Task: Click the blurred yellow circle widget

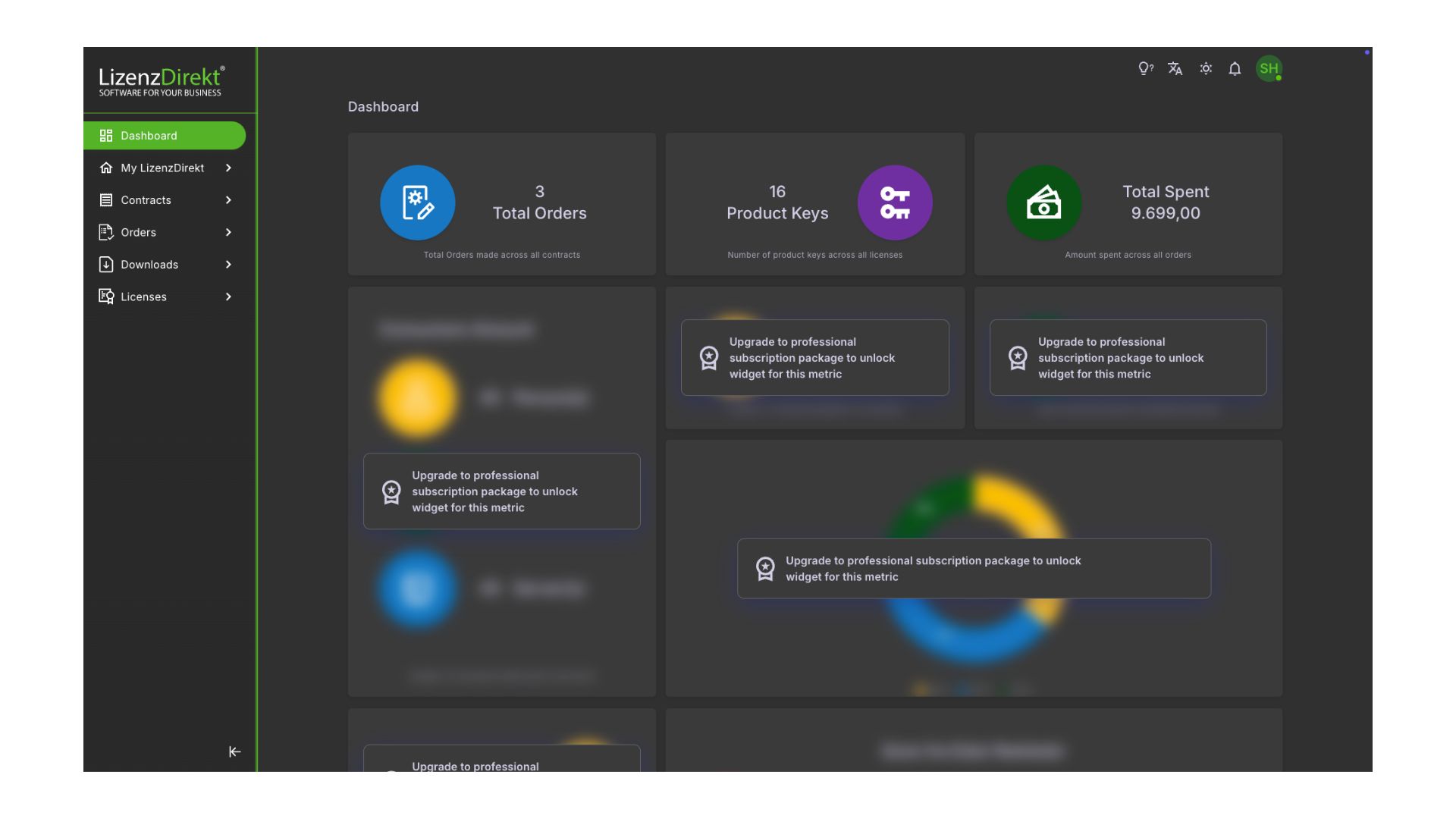Action: click(x=417, y=397)
